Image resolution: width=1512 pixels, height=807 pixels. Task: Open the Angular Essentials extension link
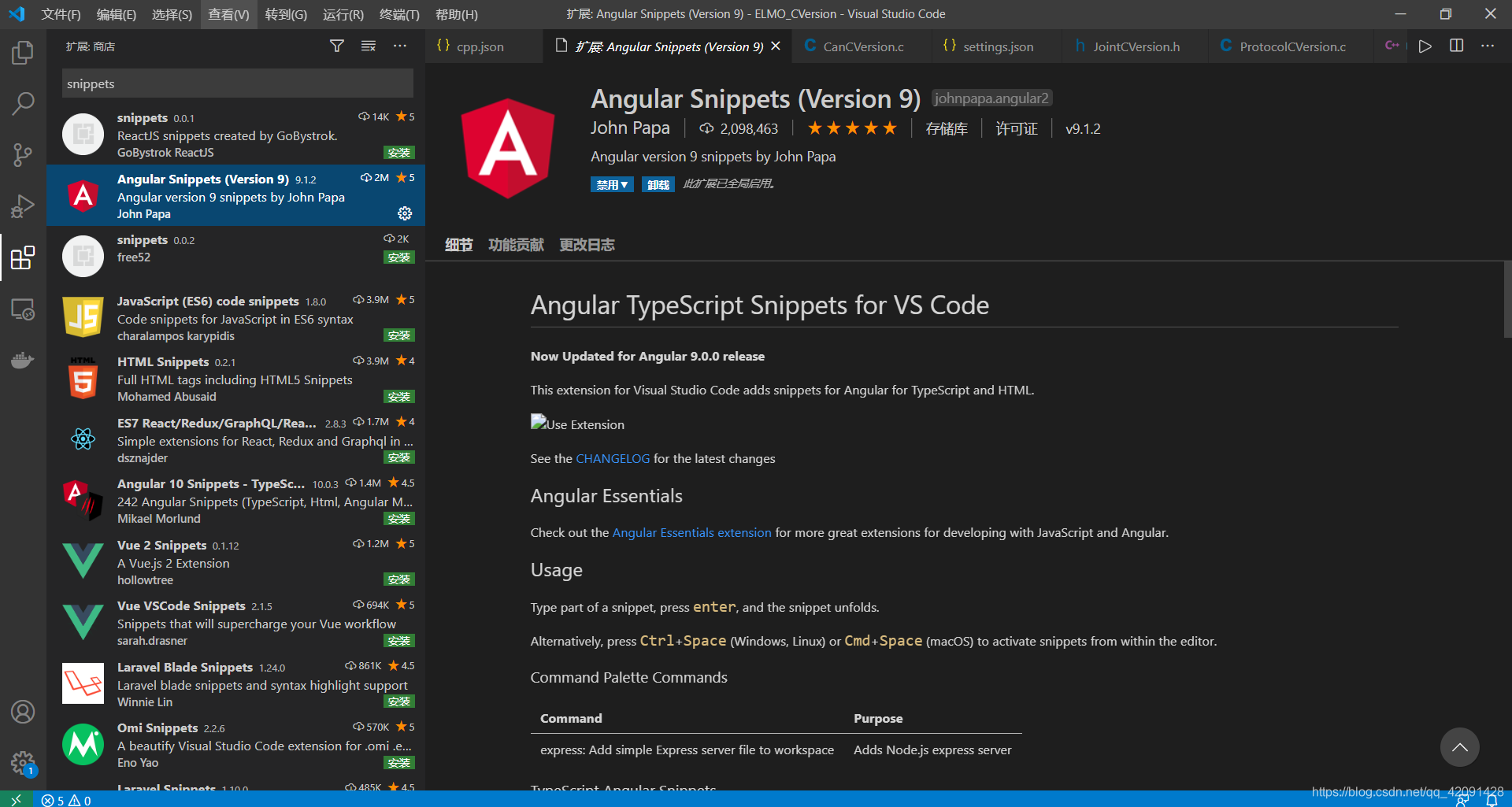point(691,532)
